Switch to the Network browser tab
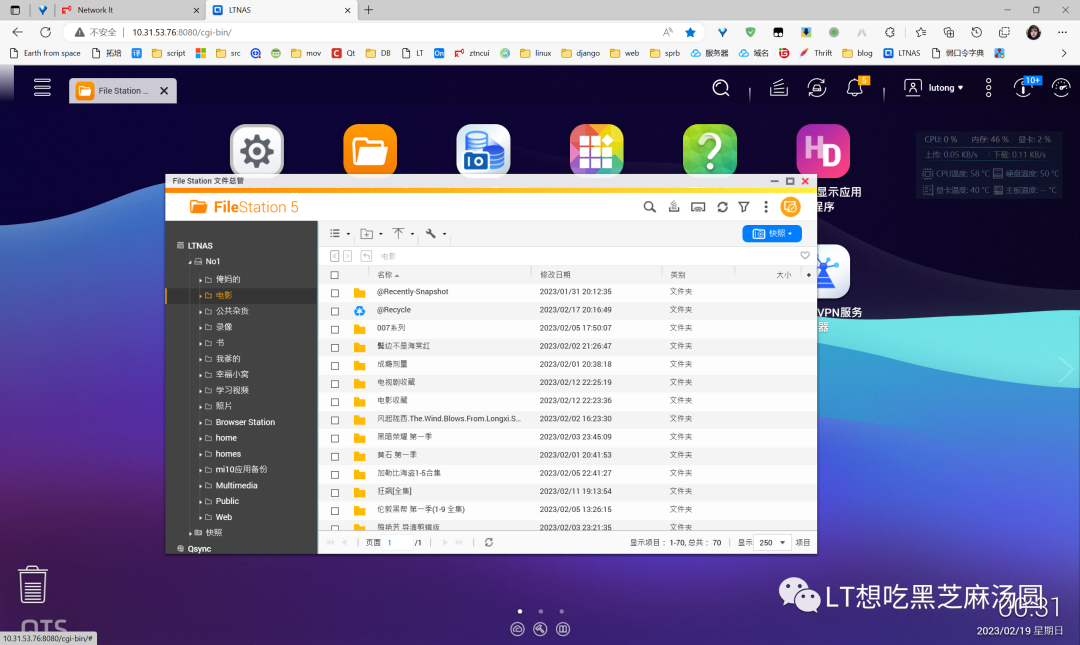The width and height of the screenshot is (1080, 645). click(x=128, y=10)
